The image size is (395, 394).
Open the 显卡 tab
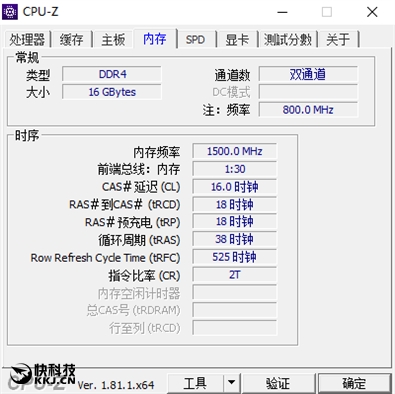[x=237, y=40]
